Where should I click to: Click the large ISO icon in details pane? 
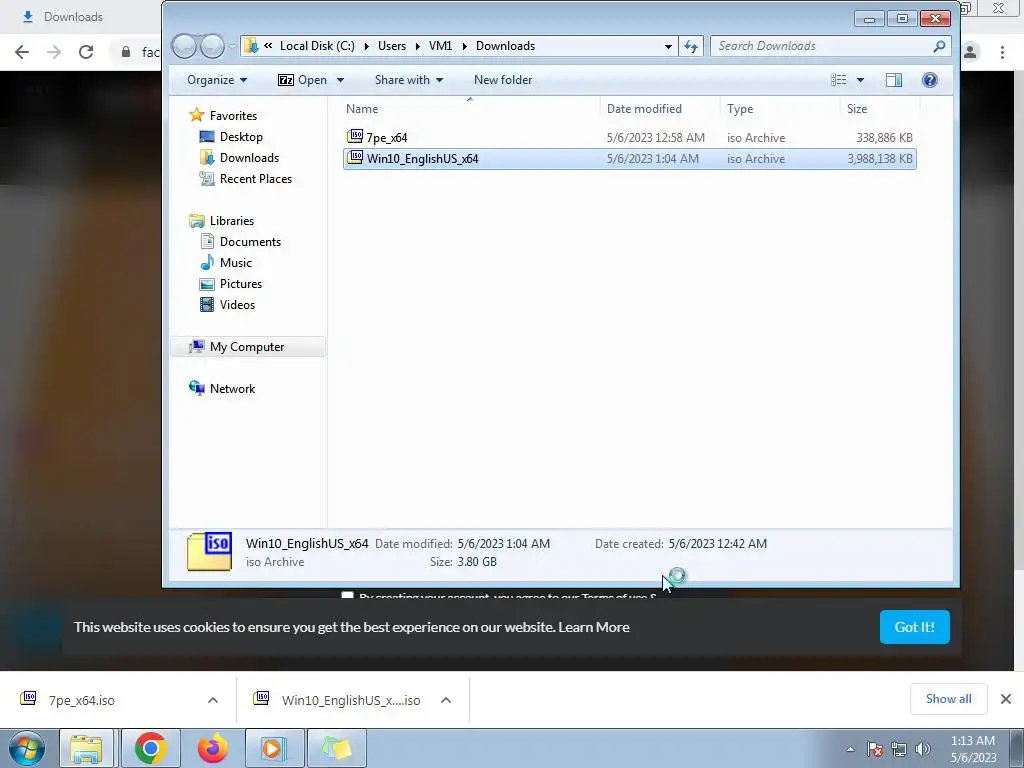click(x=210, y=552)
